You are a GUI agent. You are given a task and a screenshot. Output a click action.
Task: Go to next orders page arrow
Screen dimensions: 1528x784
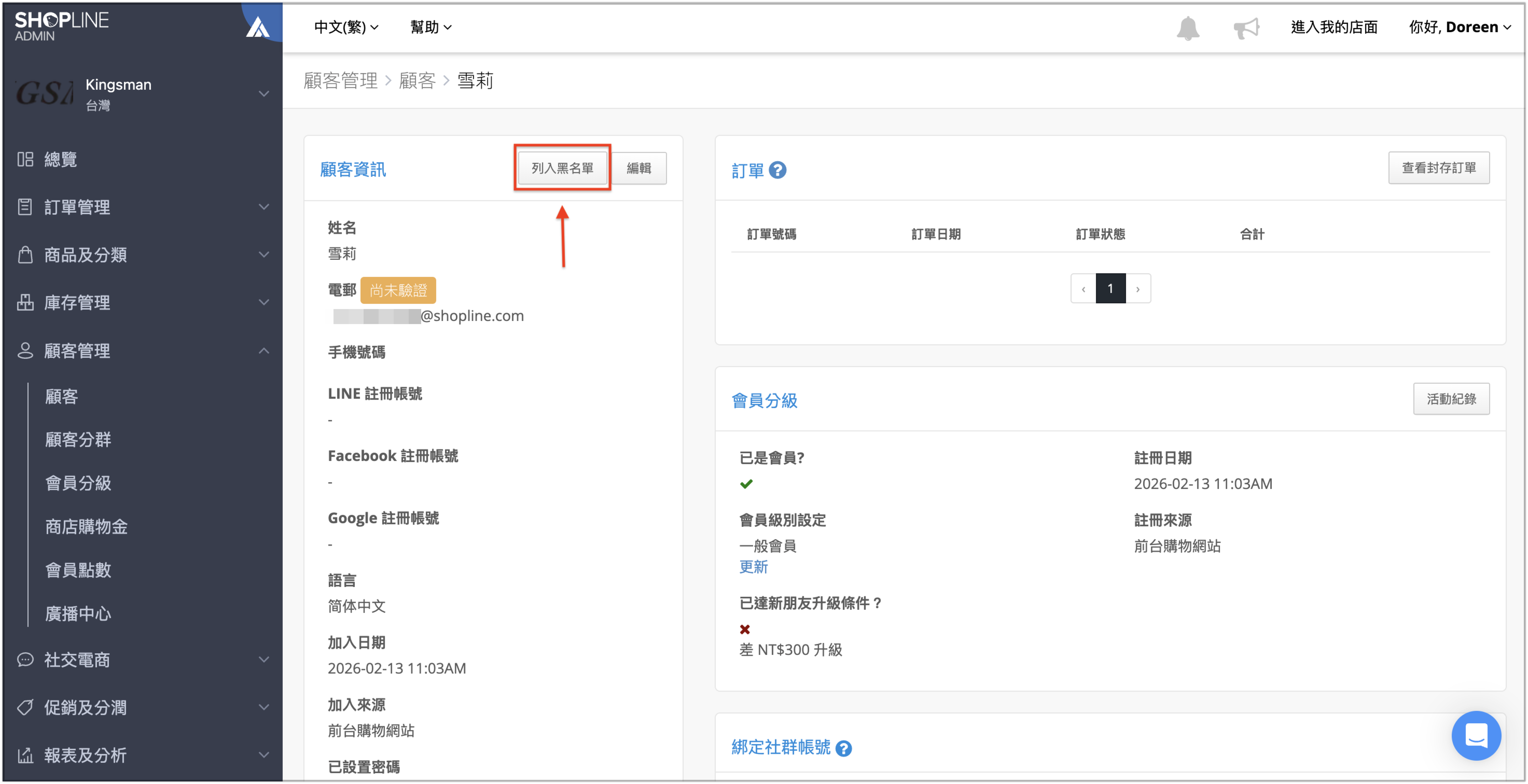(1138, 289)
